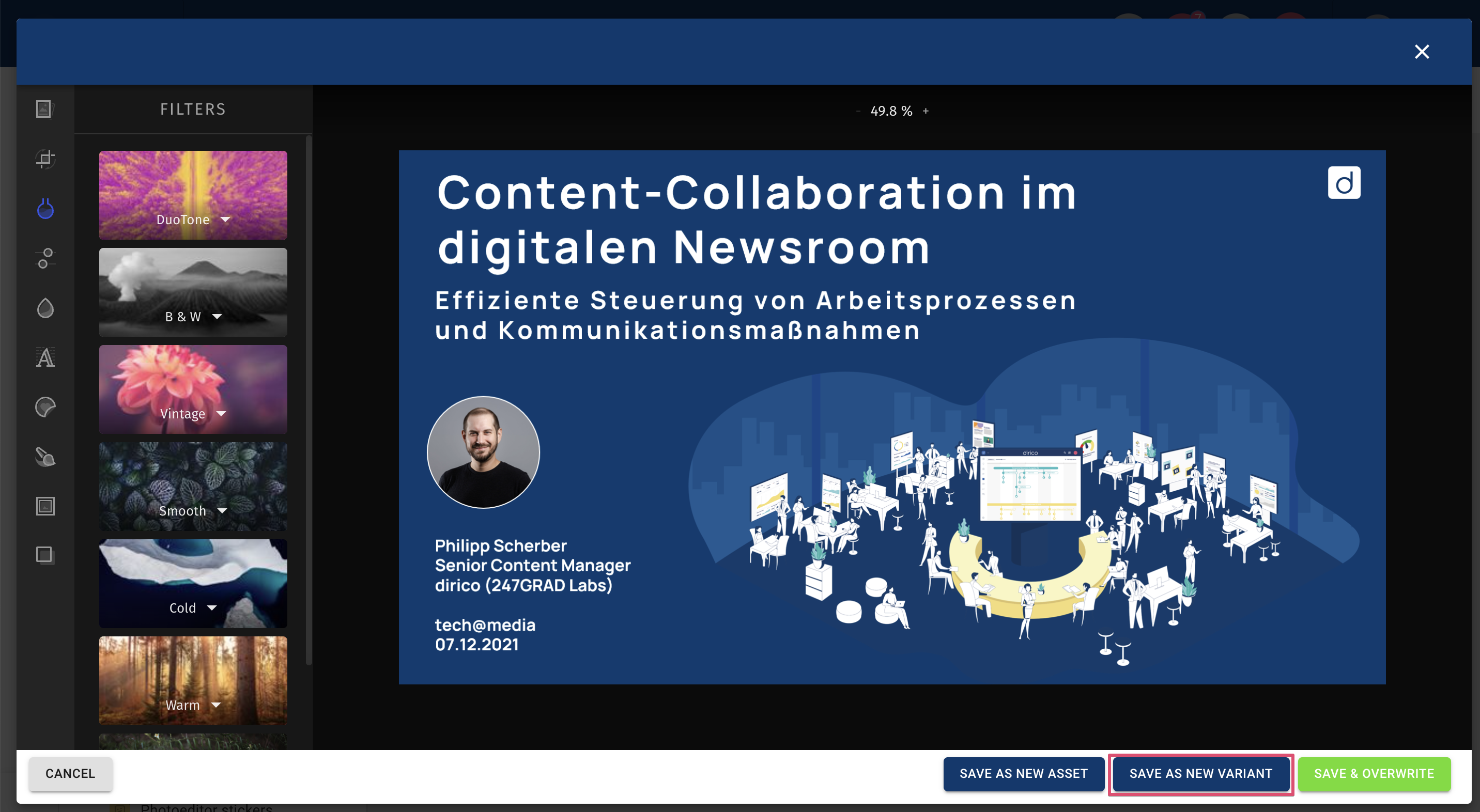This screenshot has height=812, width=1480.
Task: Open the Adjustments sliders tool
Action: point(45,258)
